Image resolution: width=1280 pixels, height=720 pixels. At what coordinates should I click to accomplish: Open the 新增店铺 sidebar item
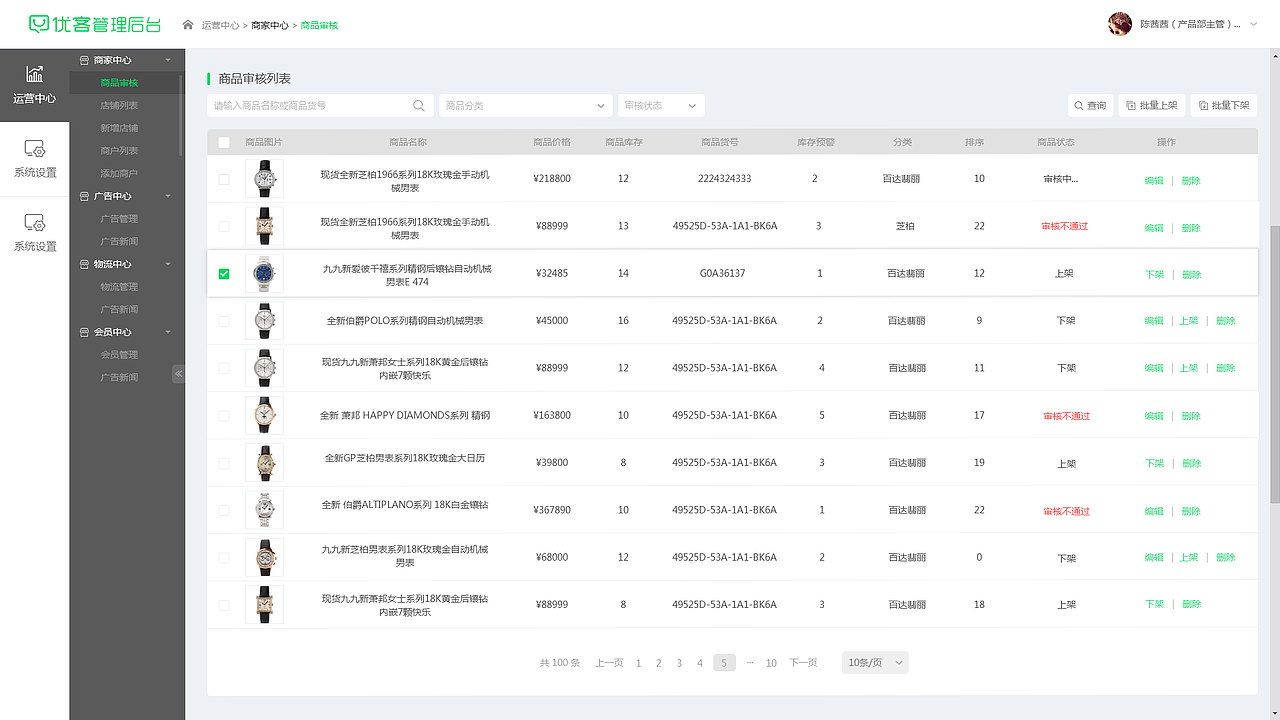(119, 128)
